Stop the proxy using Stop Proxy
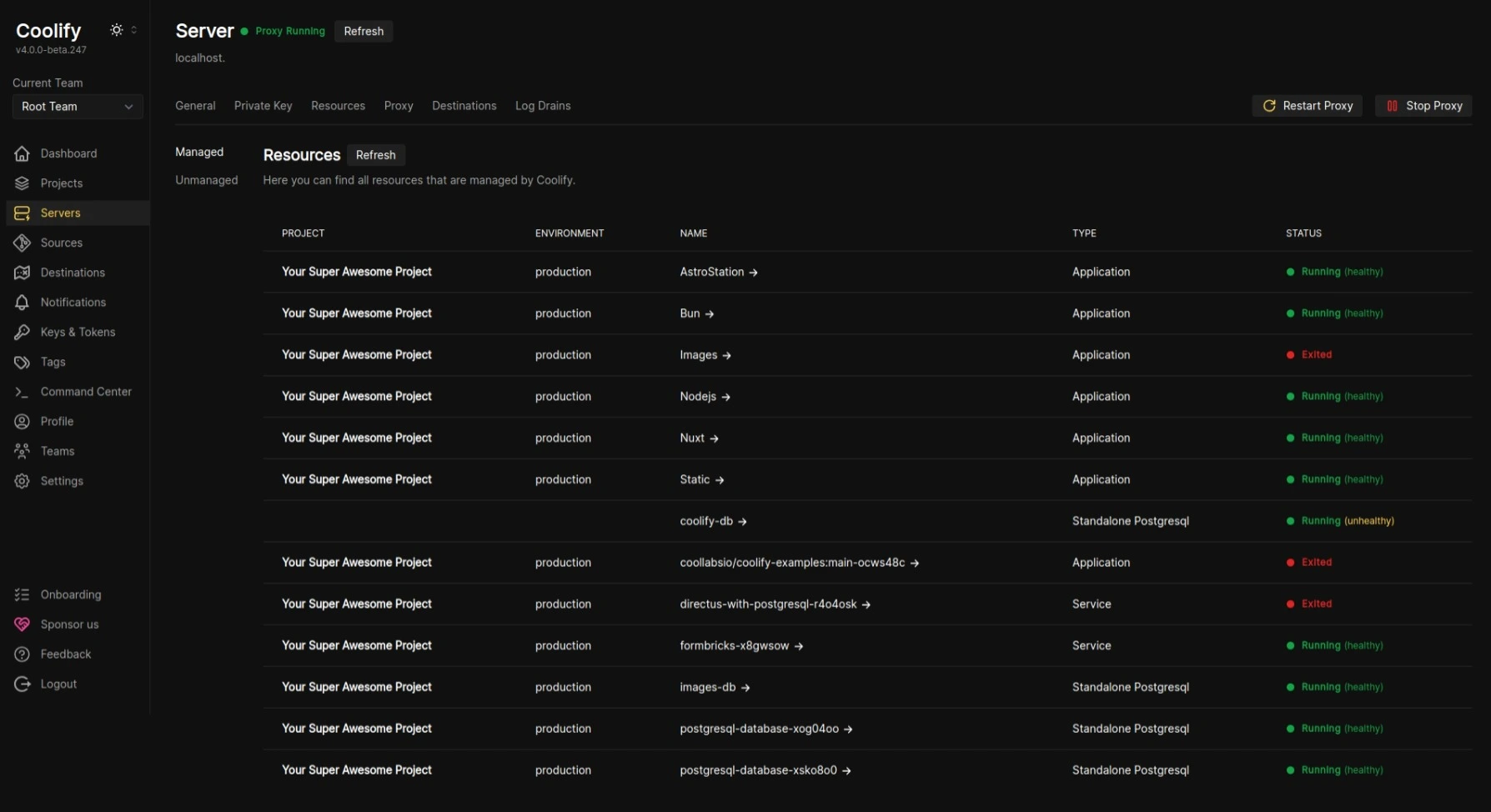1491x812 pixels. pos(1423,106)
